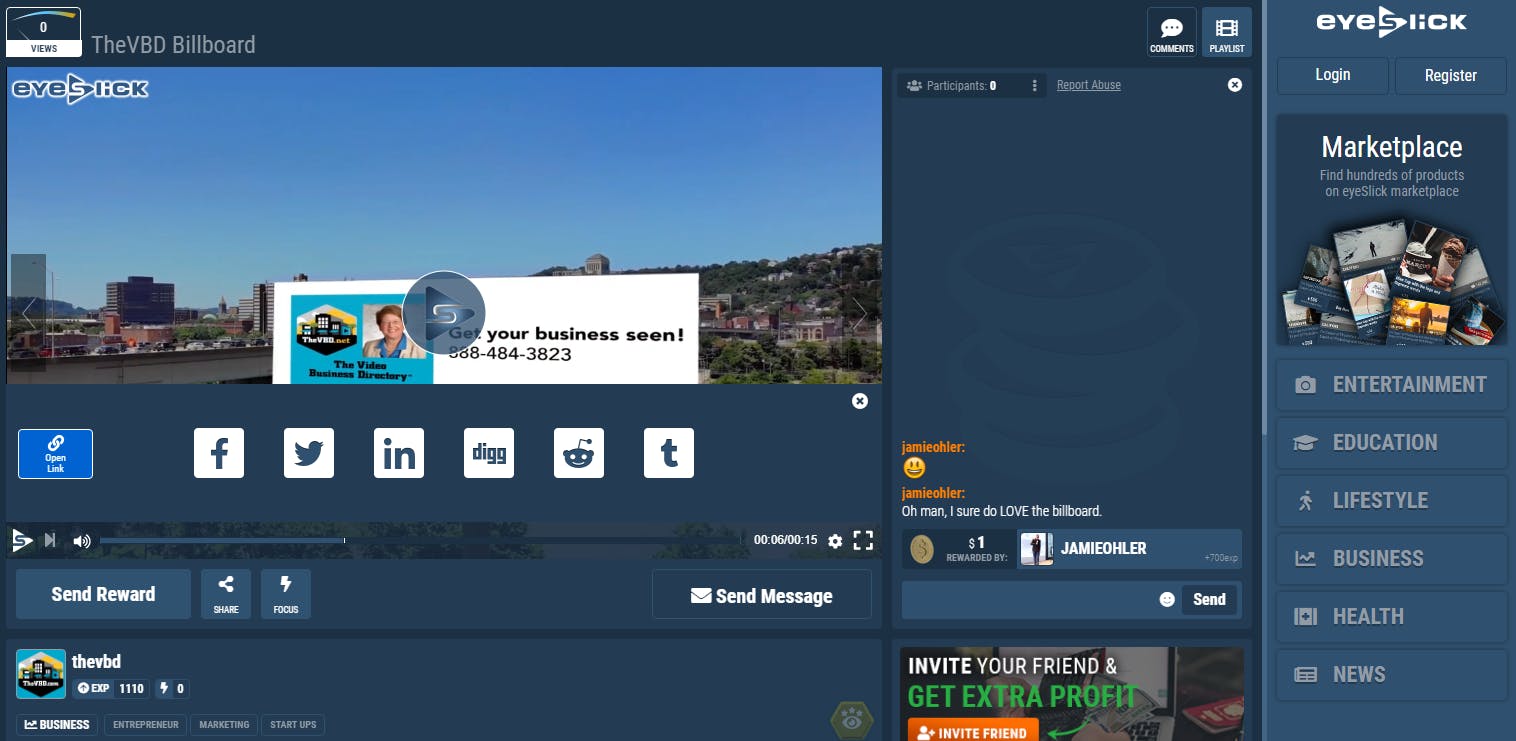This screenshot has width=1516, height=741.
Task: Toggle the Focus button
Action: (286, 594)
